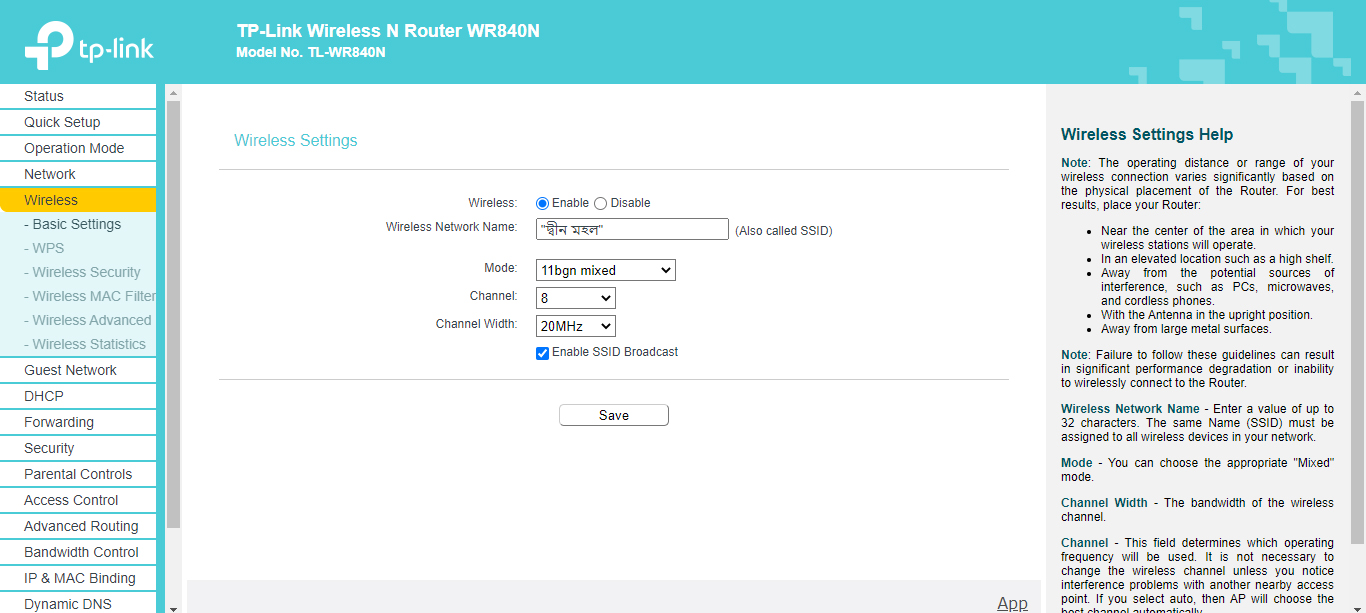This screenshot has height=613, width=1366.
Task: Open Wireless MAC Filter settings
Action: tap(93, 296)
